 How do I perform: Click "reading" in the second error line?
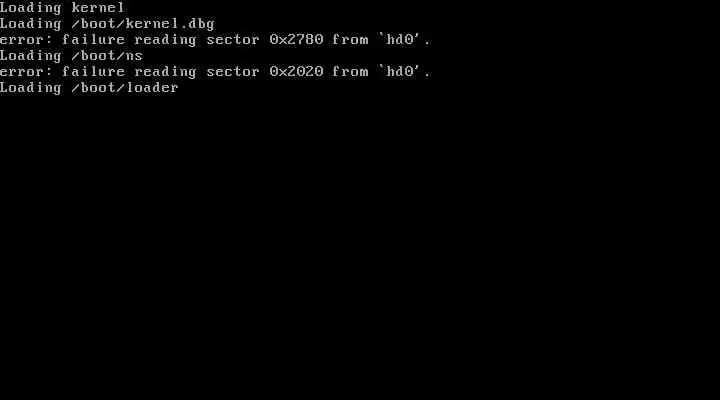point(165,73)
